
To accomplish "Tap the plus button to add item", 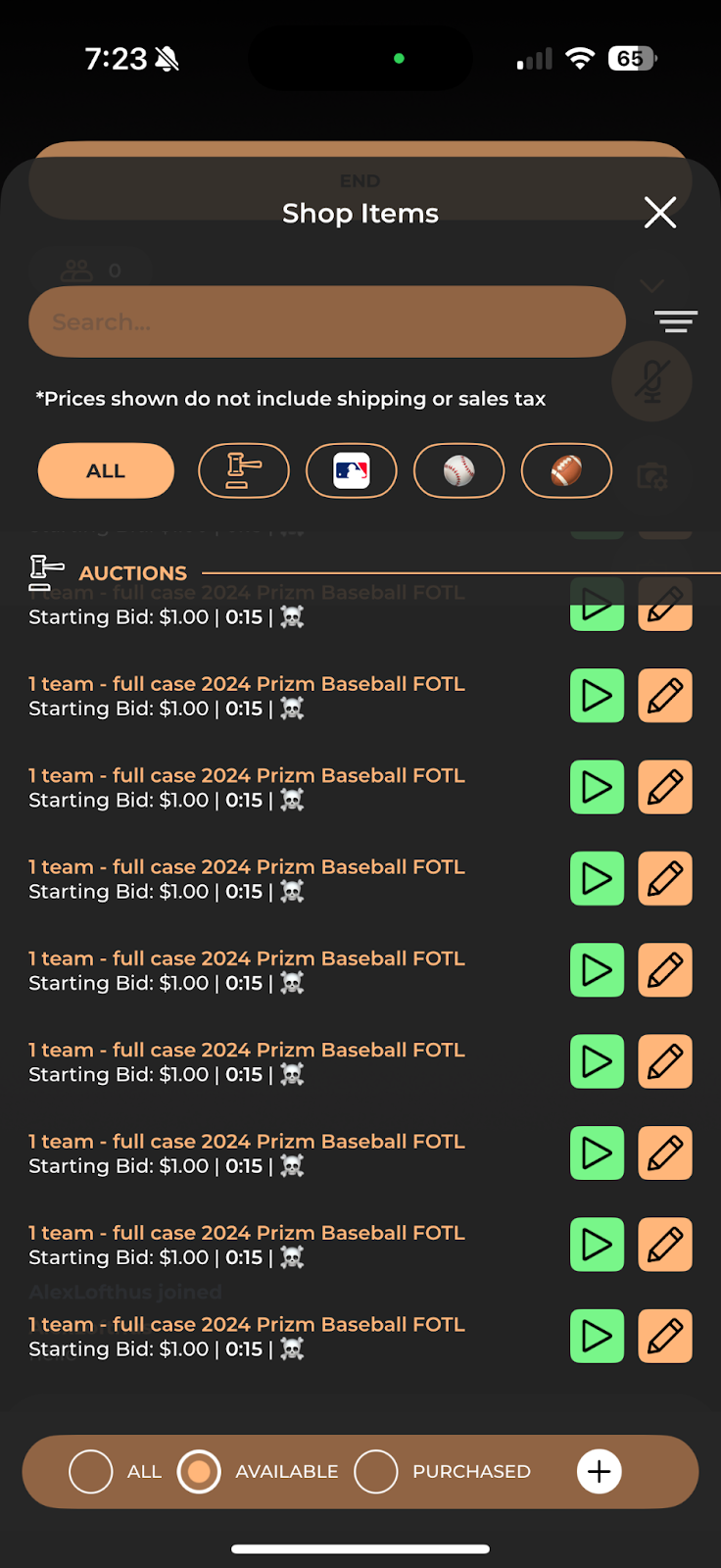I will point(599,1471).
